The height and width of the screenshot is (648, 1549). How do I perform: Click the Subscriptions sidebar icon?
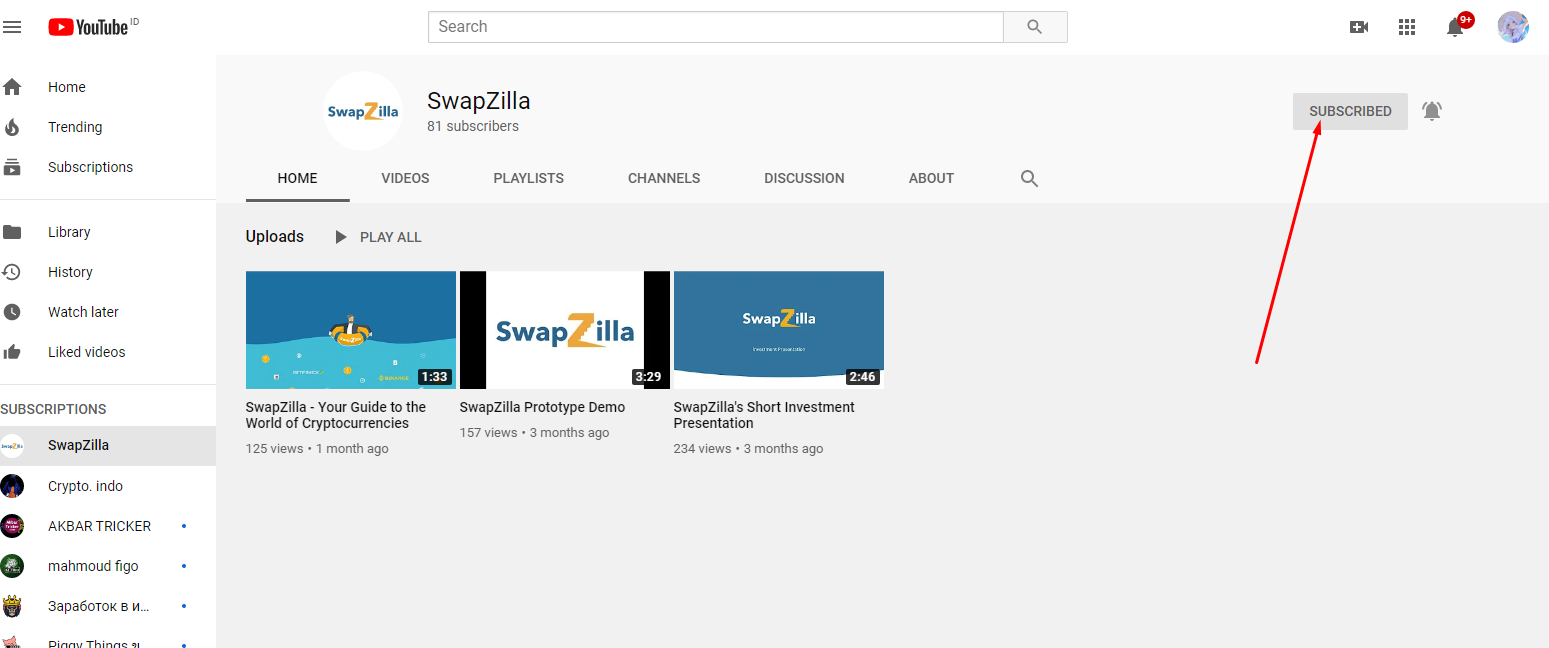tap(12, 167)
